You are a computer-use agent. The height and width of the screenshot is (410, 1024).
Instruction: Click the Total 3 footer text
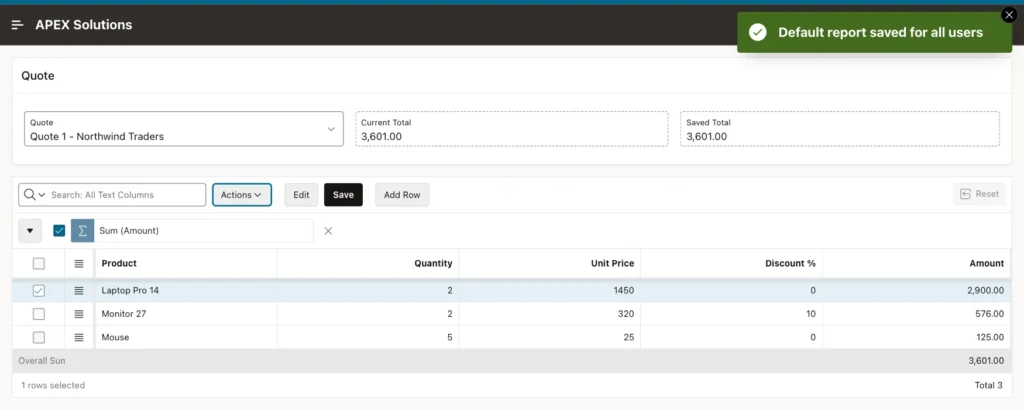[988, 385]
